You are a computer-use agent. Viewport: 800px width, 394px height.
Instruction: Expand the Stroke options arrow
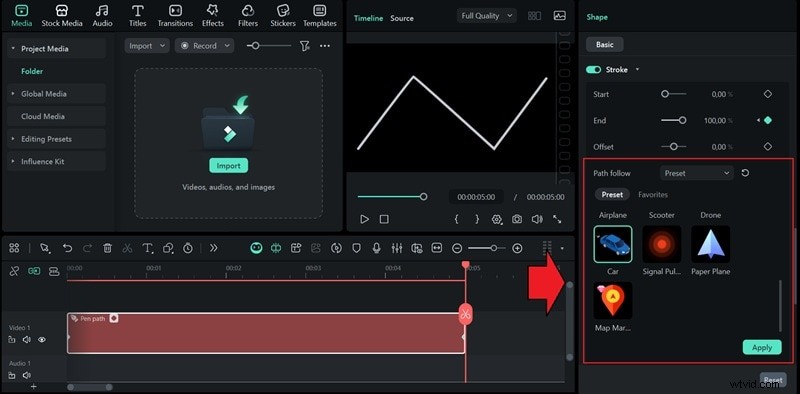tap(637, 69)
